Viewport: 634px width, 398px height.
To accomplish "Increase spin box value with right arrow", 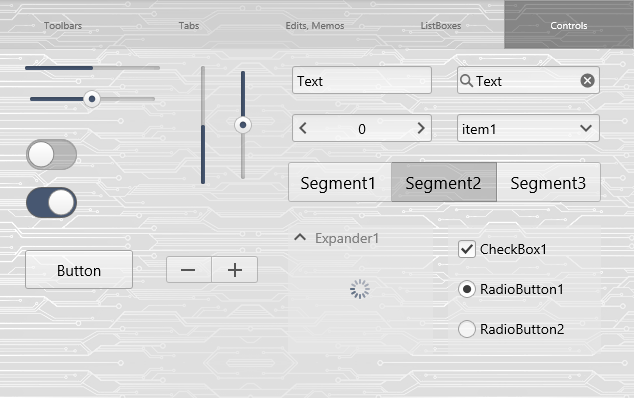I will (421, 128).
